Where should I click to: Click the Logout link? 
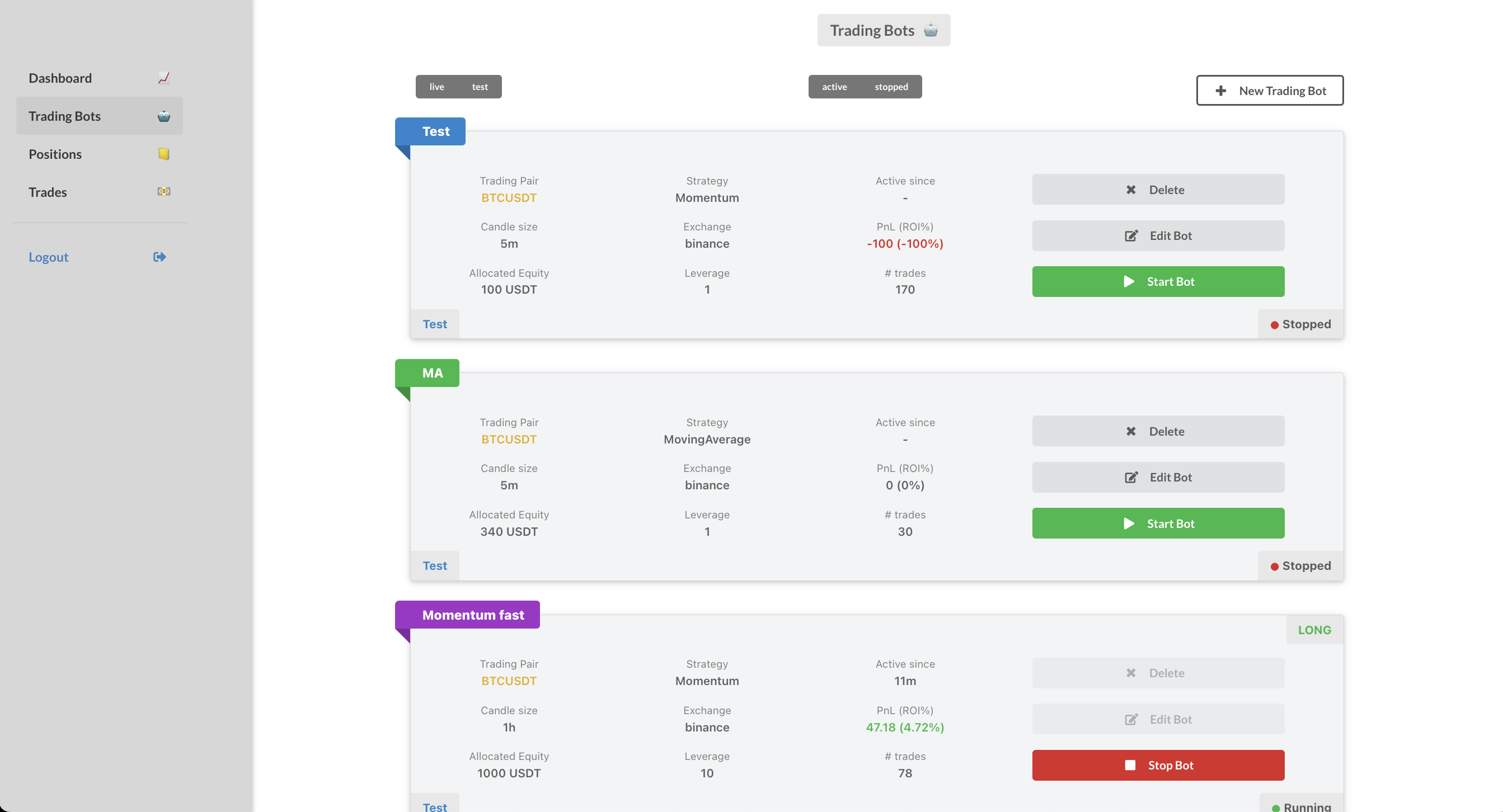(49, 257)
